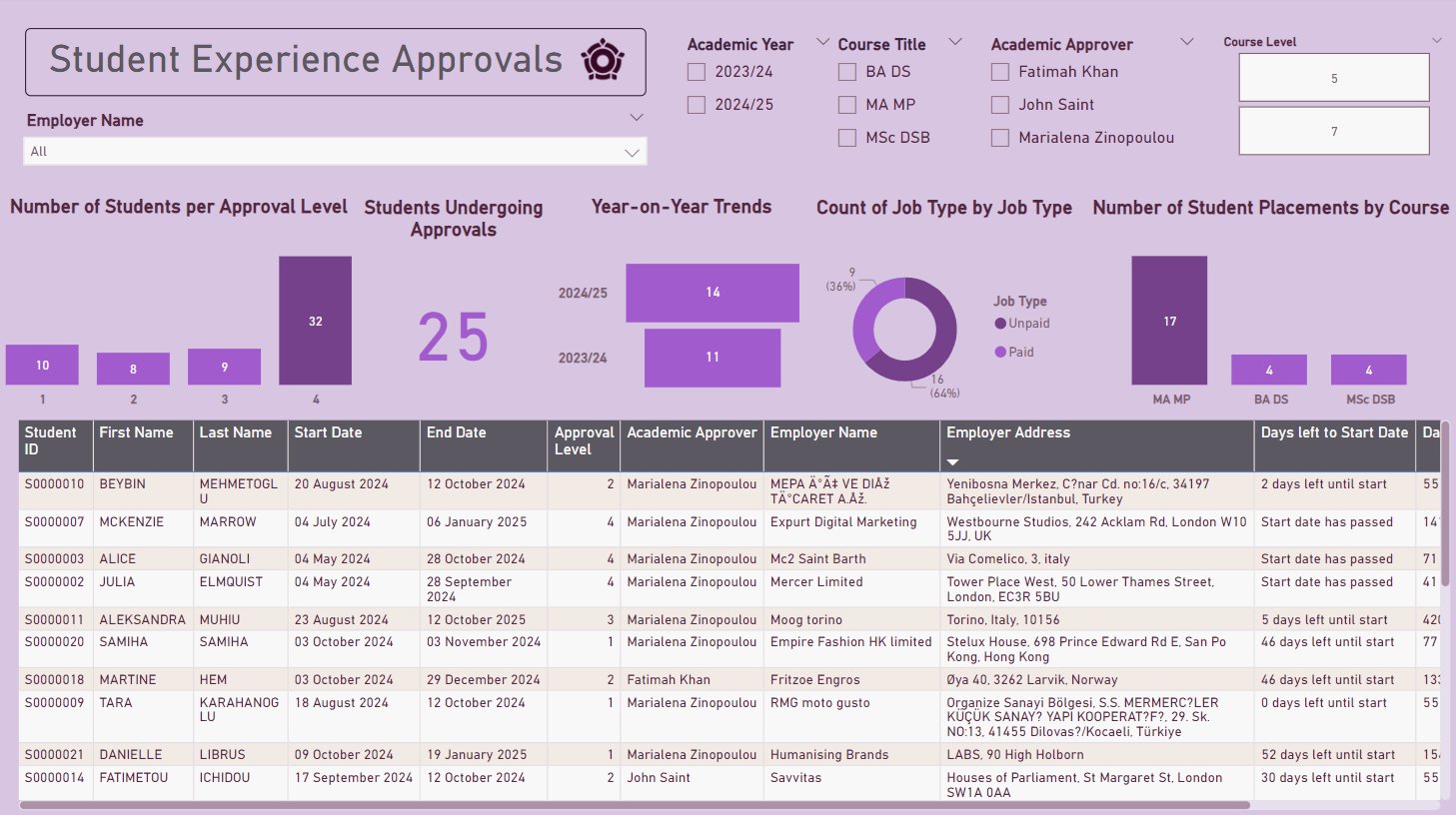Select approval level 3 bar showing 9
The width and height of the screenshot is (1456, 840).
224,367
